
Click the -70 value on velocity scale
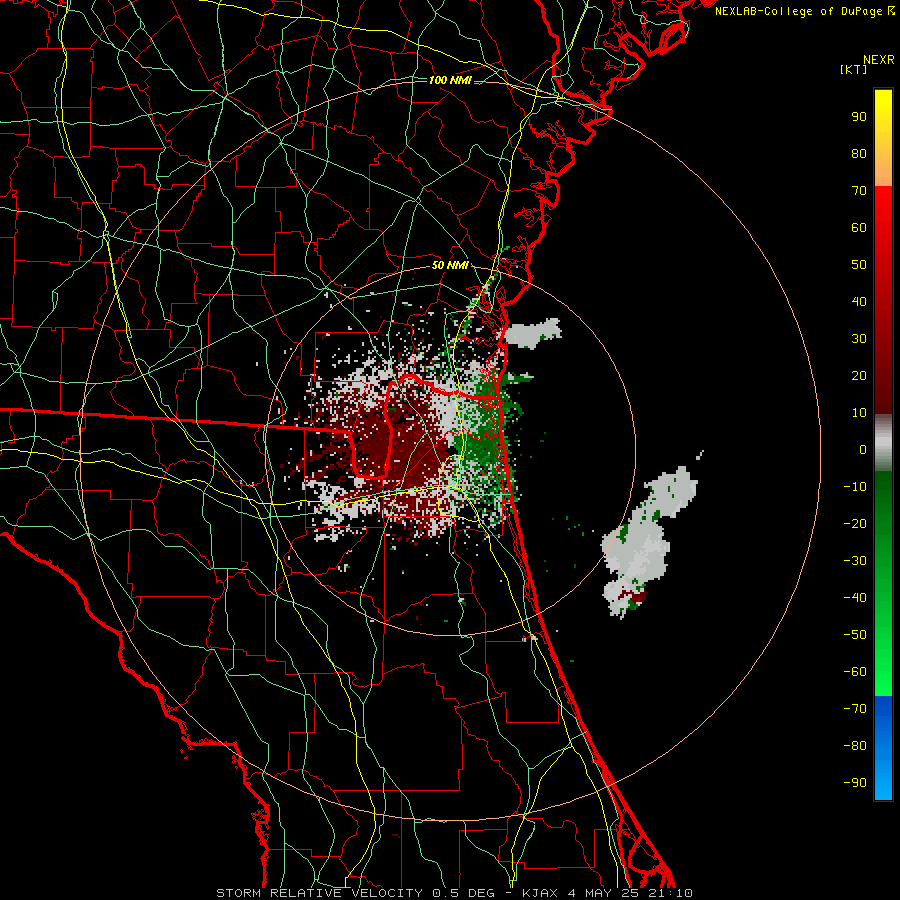click(x=855, y=709)
